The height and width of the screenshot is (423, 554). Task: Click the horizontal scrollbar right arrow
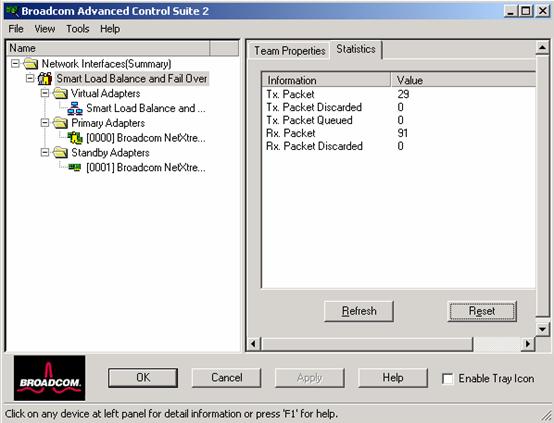[x=528, y=343]
